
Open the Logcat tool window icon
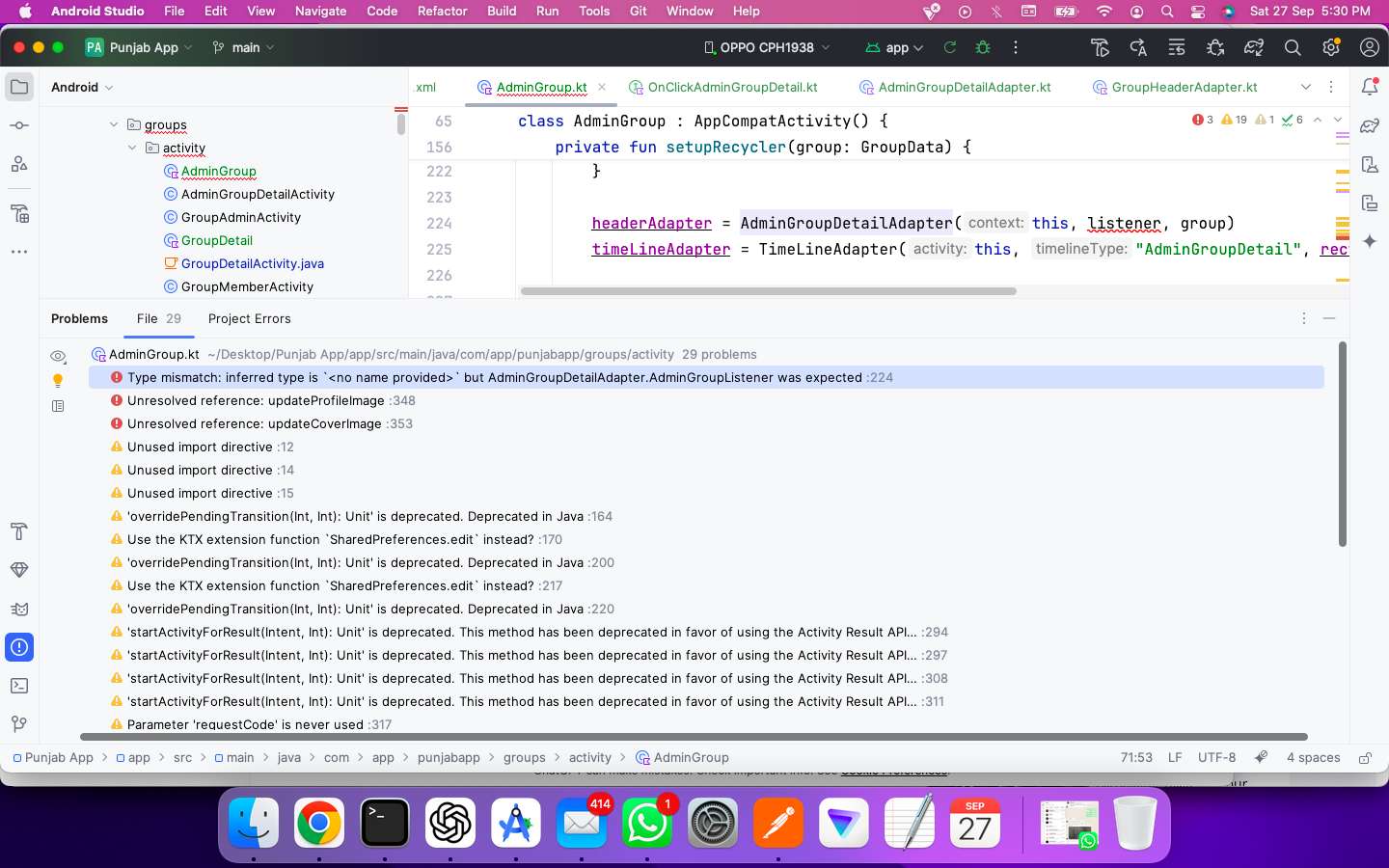pos(19,609)
